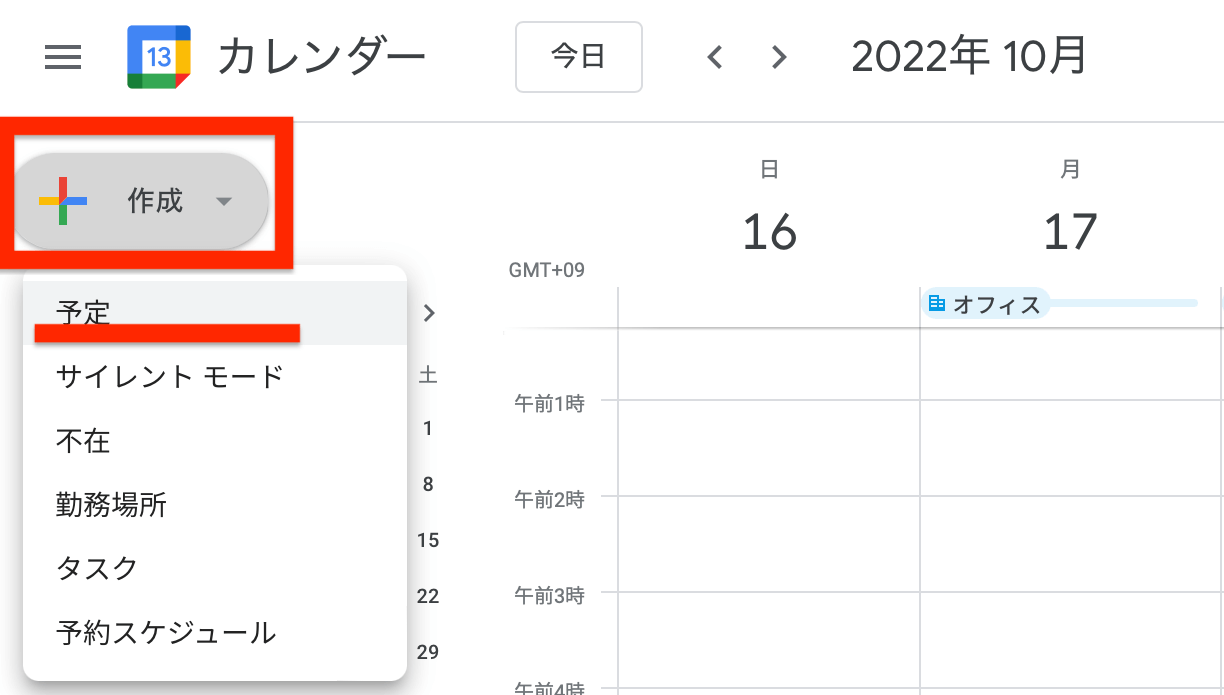Click the Google Calendar logo icon
1224x695 pixels.
[157, 57]
